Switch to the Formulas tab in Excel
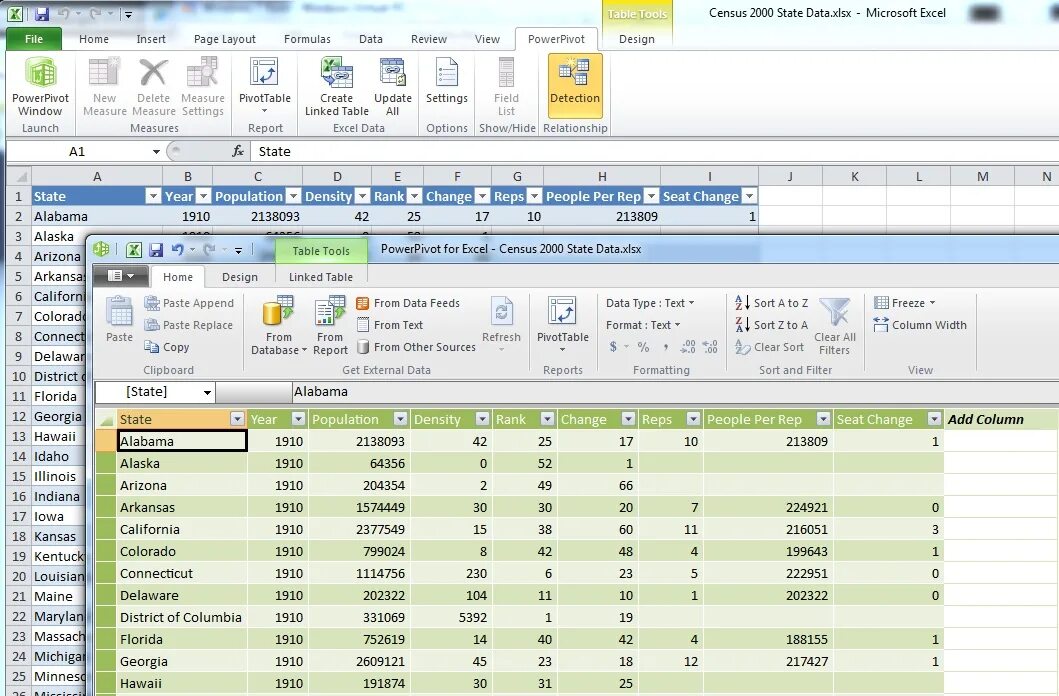The height and width of the screenshot is (696, 1059). click(307, 39)
